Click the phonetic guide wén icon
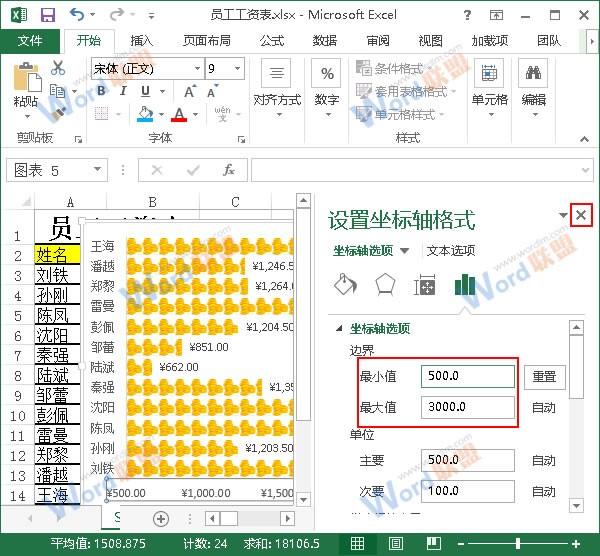Screen dimensions: 600x556 pyautogui.click(x=222, y=114)
